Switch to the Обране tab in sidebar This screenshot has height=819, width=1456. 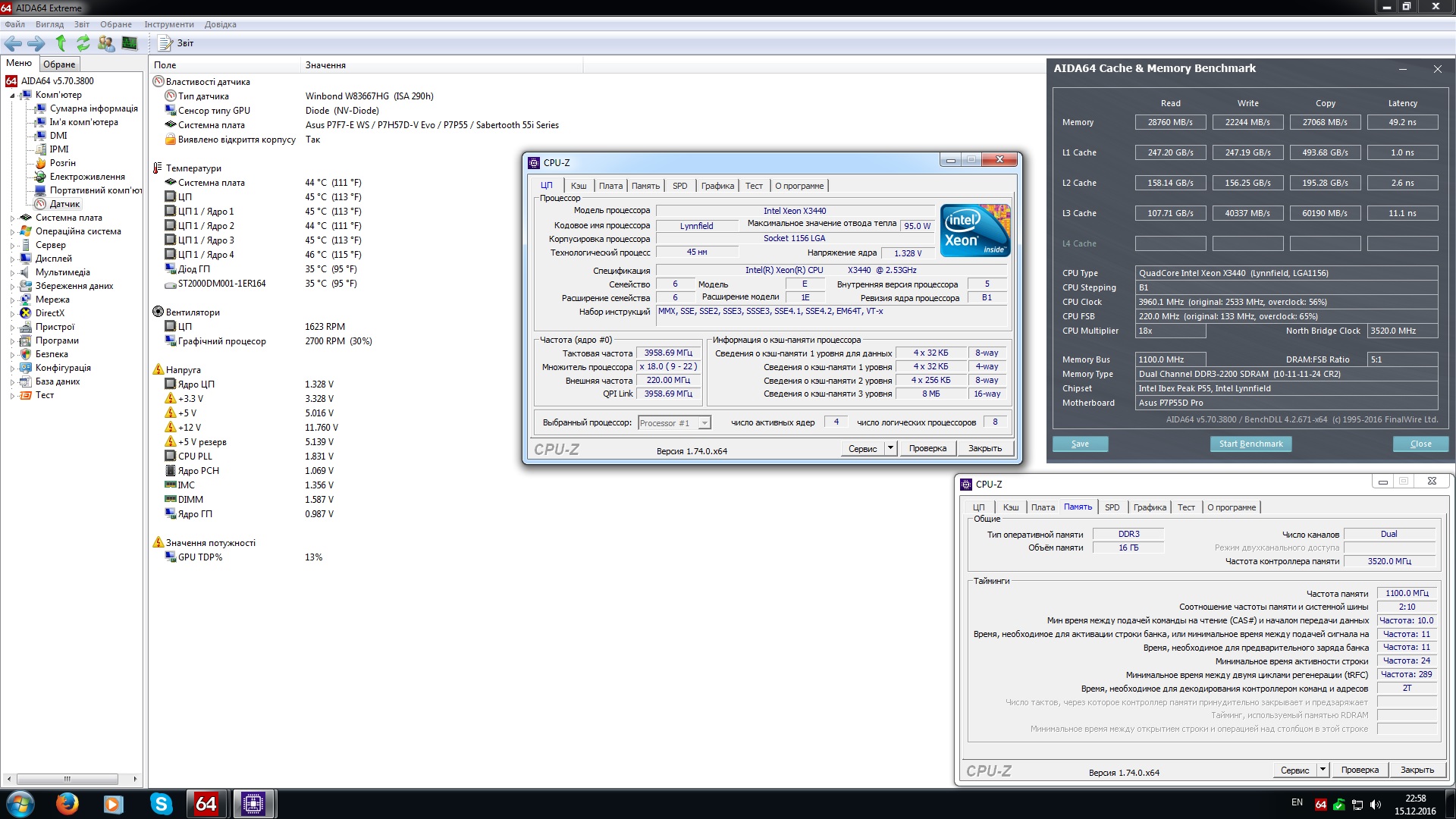coord(59,64)
